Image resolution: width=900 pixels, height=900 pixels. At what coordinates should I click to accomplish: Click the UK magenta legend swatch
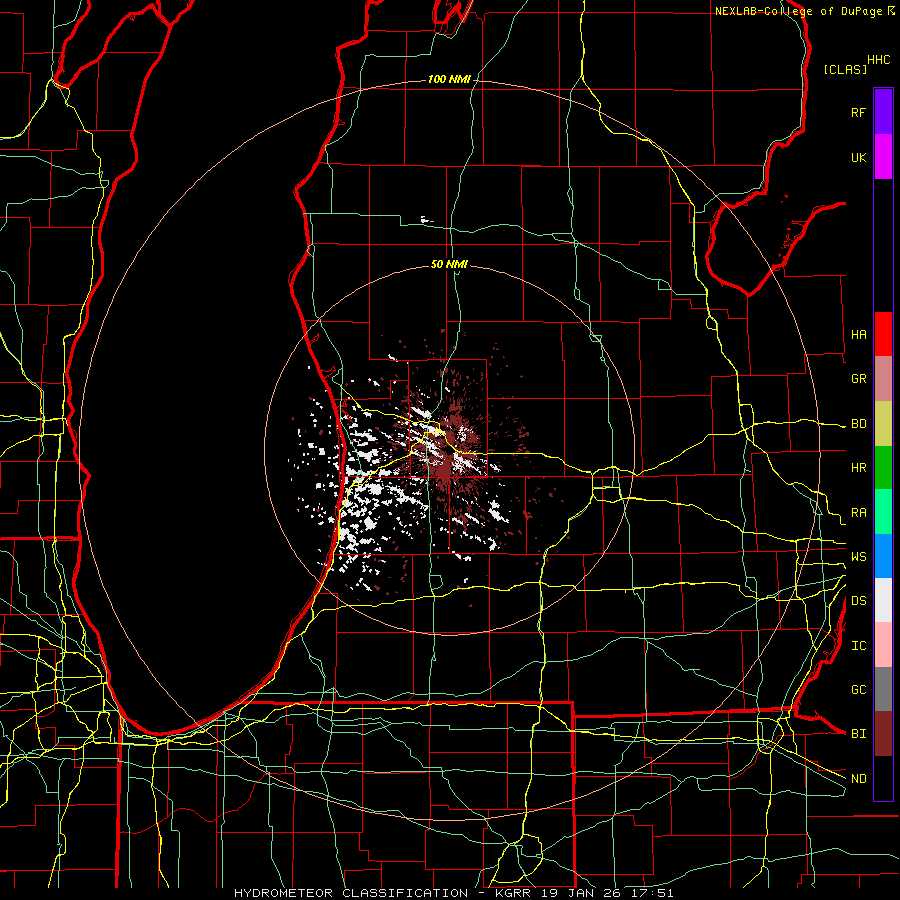tap(883, 157)
